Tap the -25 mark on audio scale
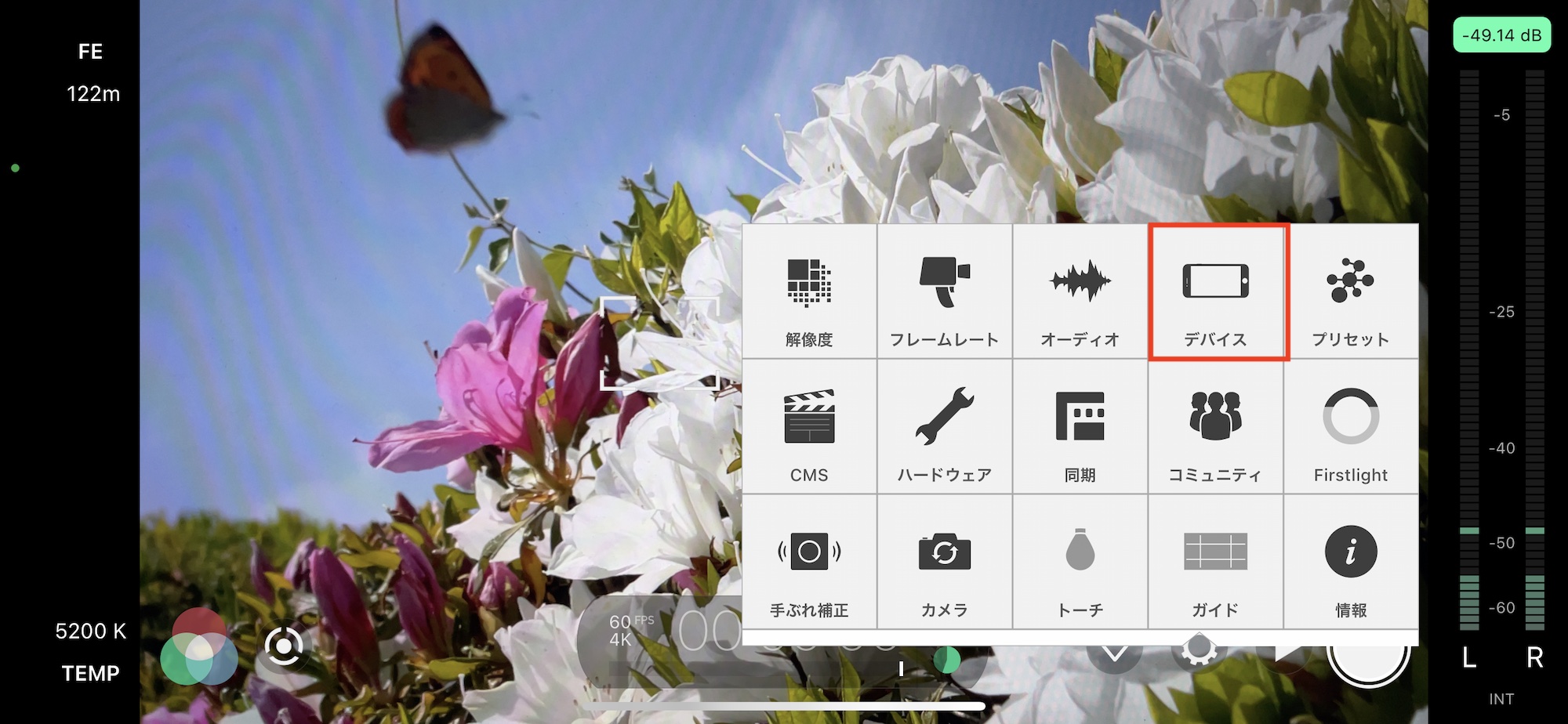This screenshot has width=1568, height=724. point(1501,312)
